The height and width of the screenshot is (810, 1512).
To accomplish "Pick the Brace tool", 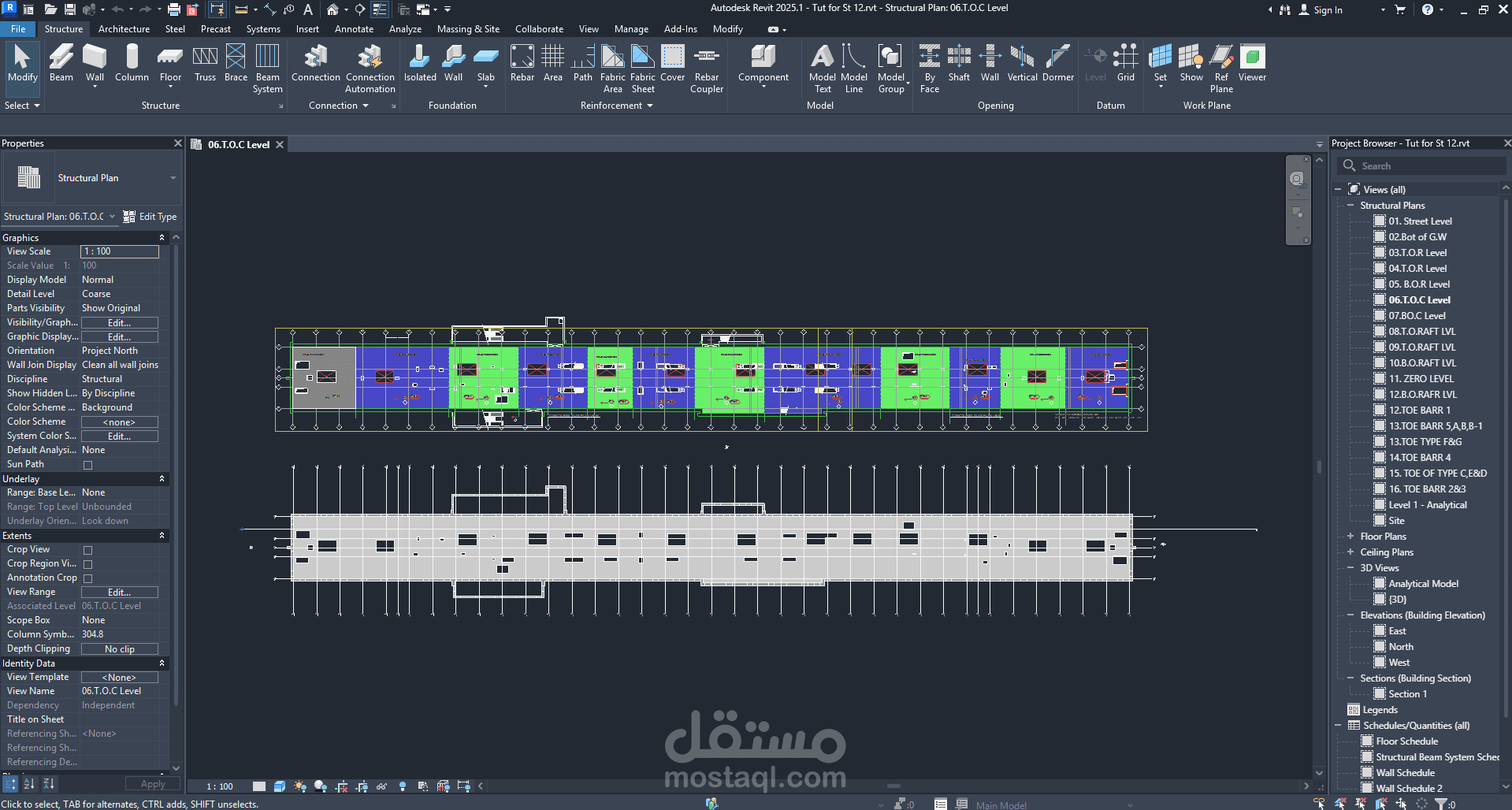I will 236,63.
